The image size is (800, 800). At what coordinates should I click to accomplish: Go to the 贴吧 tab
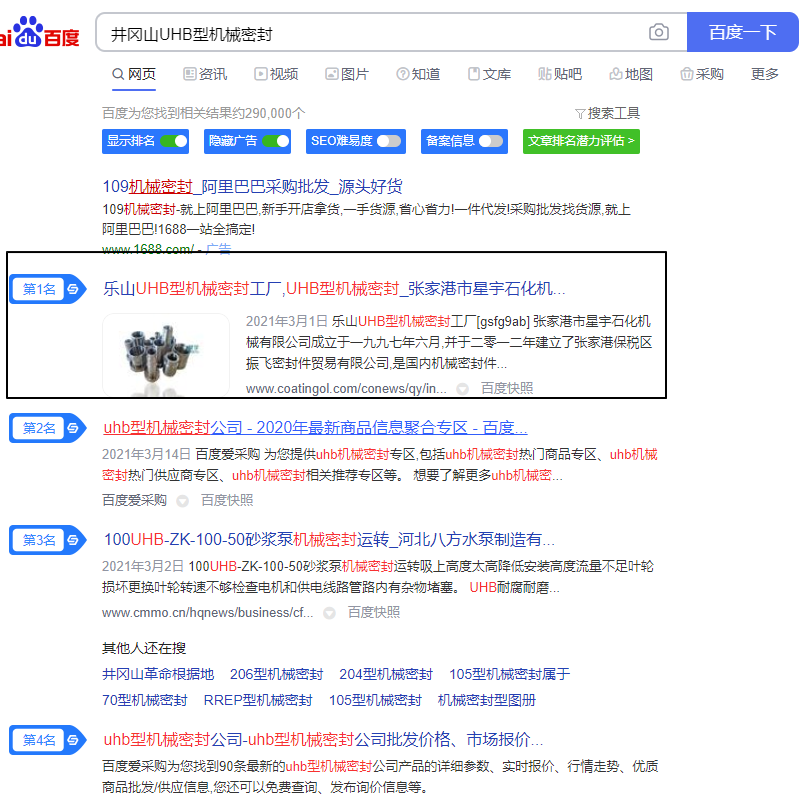(x=560, y=74)
